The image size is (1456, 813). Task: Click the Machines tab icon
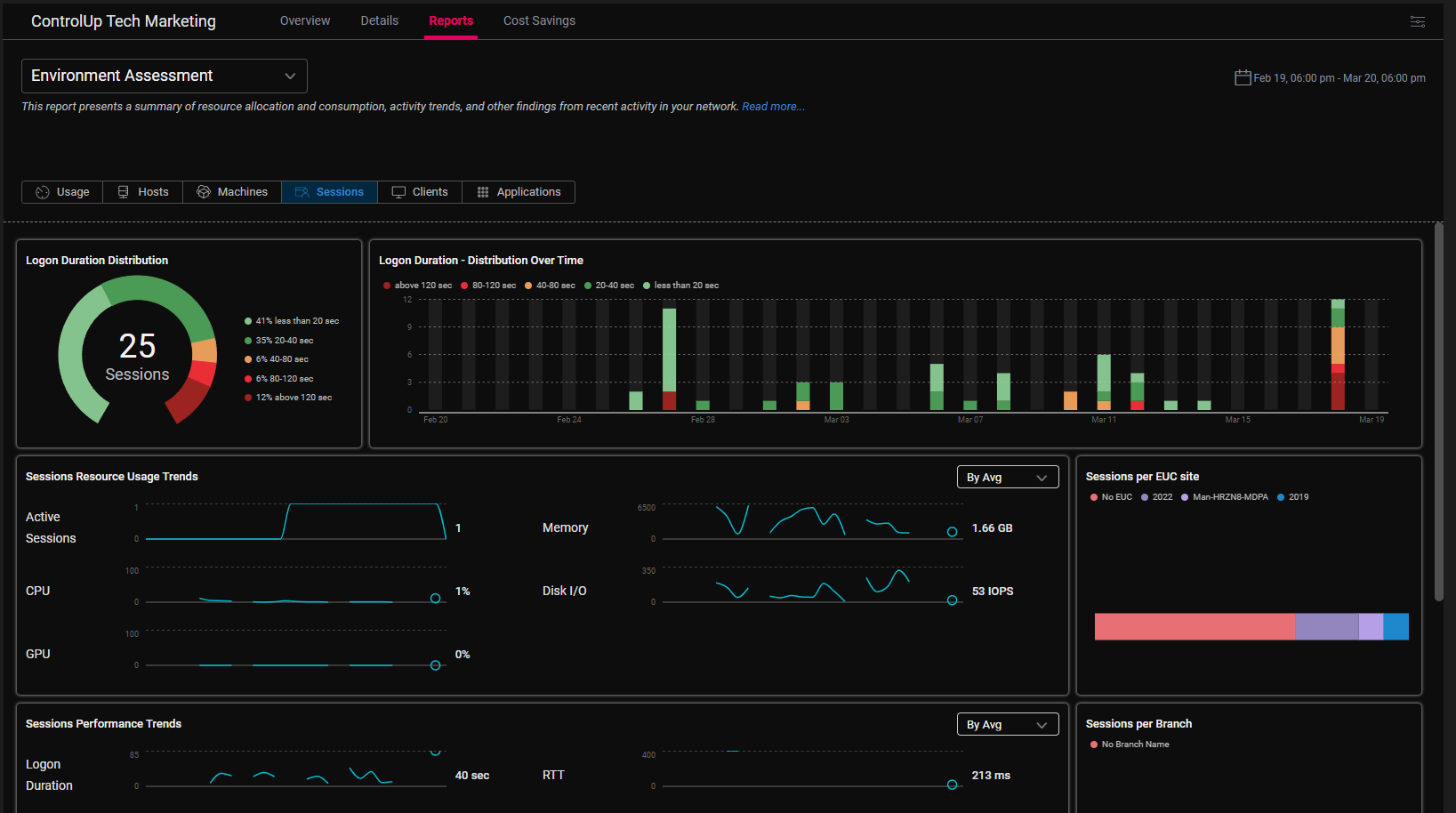[204, 192]
